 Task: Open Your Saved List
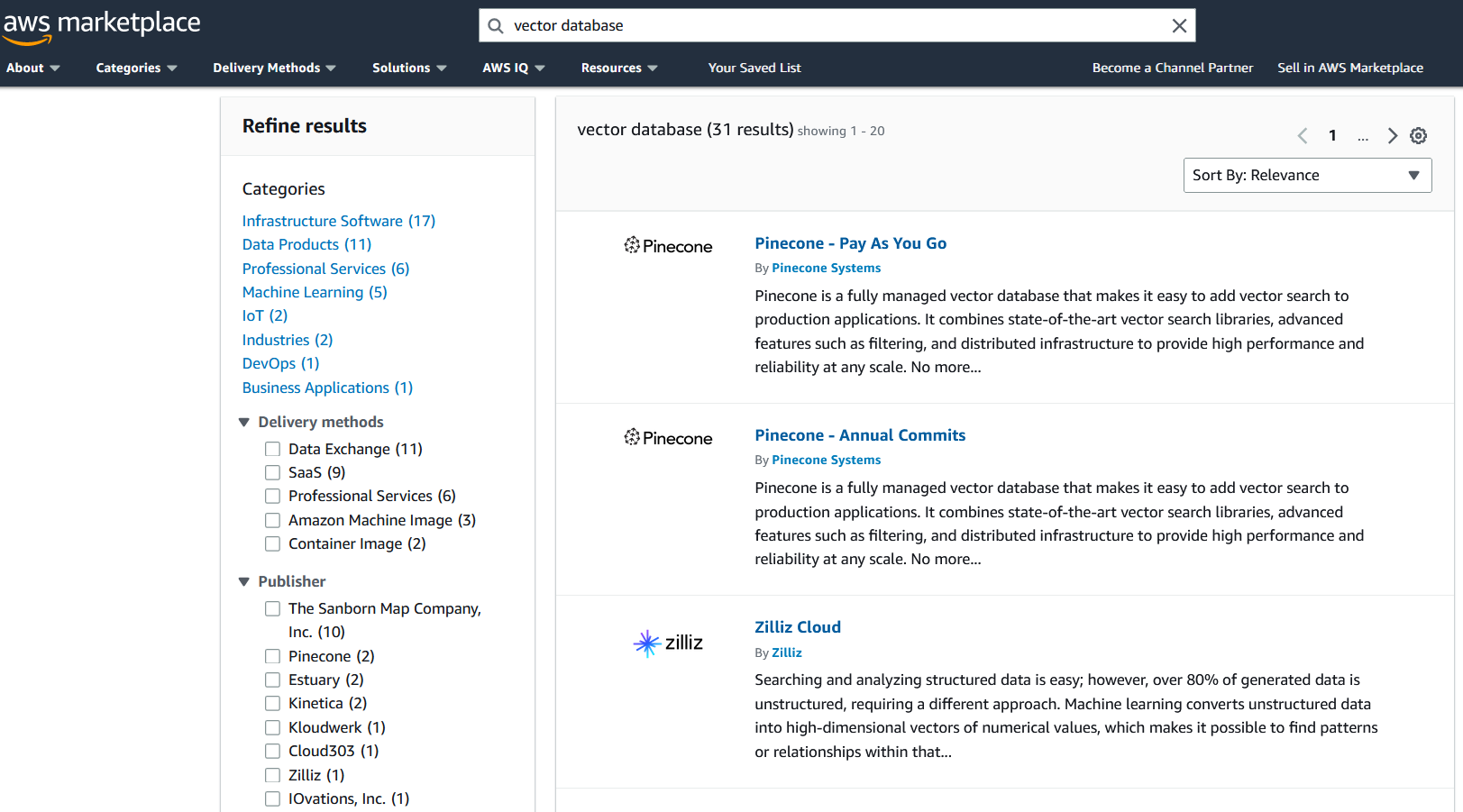754,68
